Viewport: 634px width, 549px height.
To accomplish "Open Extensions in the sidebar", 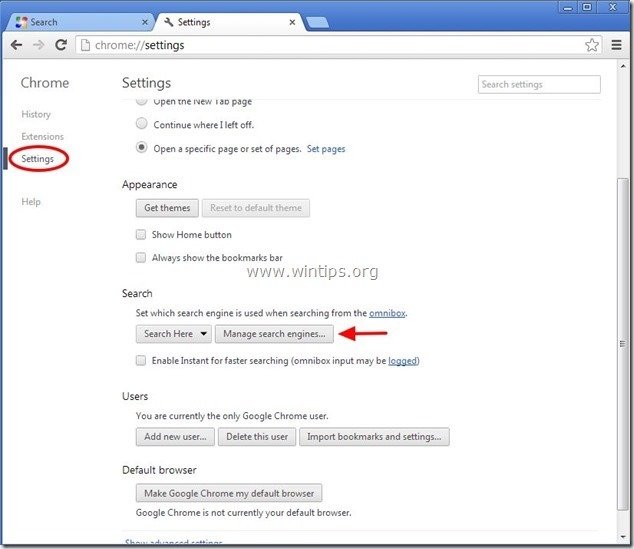I will point(42,137).
